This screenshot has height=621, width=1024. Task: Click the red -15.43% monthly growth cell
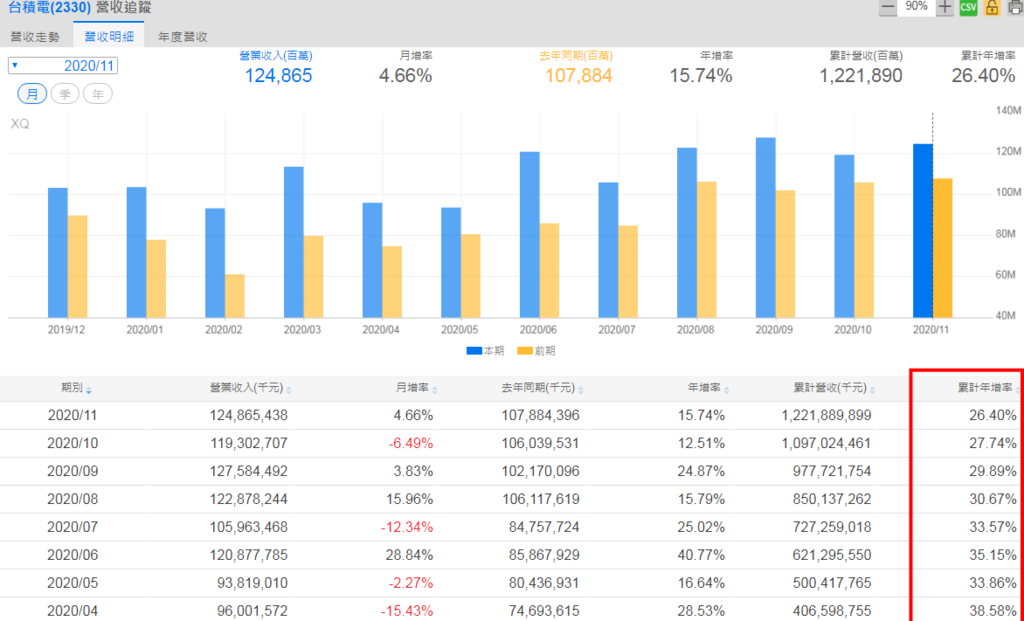click(x=408, y=611)
